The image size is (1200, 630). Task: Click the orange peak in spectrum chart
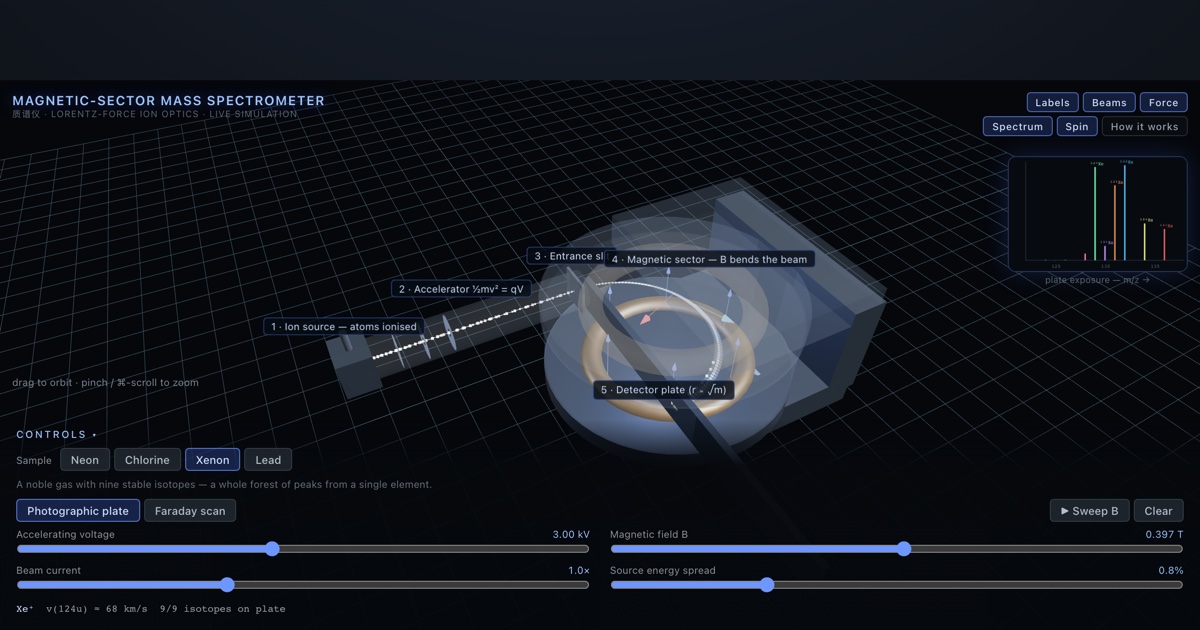pyautogui.click(x=1115, y=222)
